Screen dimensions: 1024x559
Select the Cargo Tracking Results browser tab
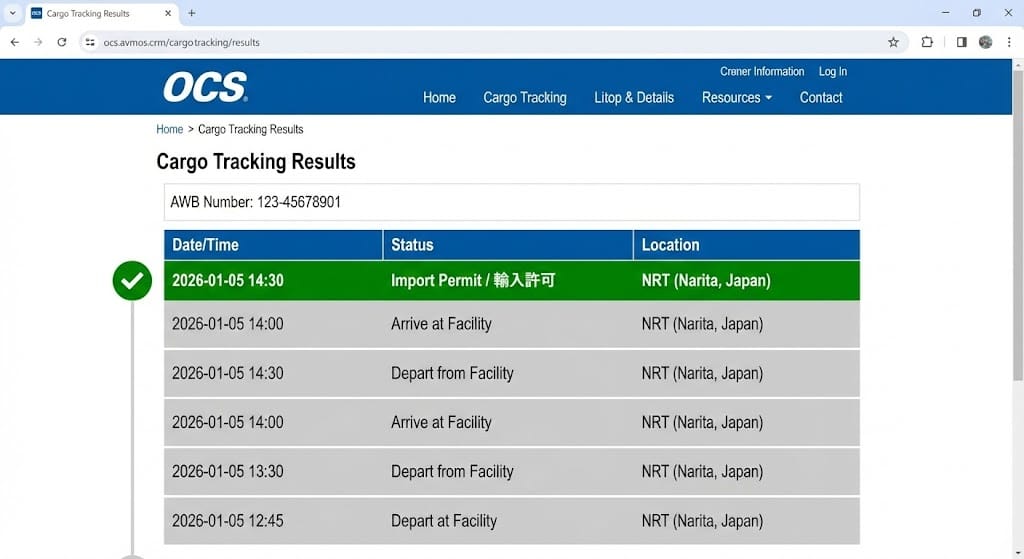tap(101, 13)
